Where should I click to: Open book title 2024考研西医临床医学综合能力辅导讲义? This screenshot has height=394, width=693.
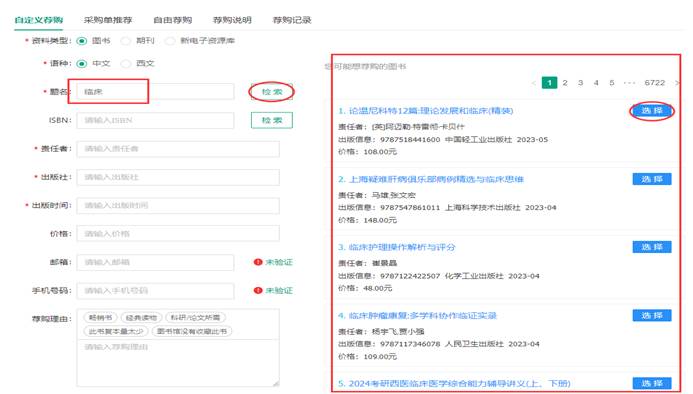pos(454,383)
